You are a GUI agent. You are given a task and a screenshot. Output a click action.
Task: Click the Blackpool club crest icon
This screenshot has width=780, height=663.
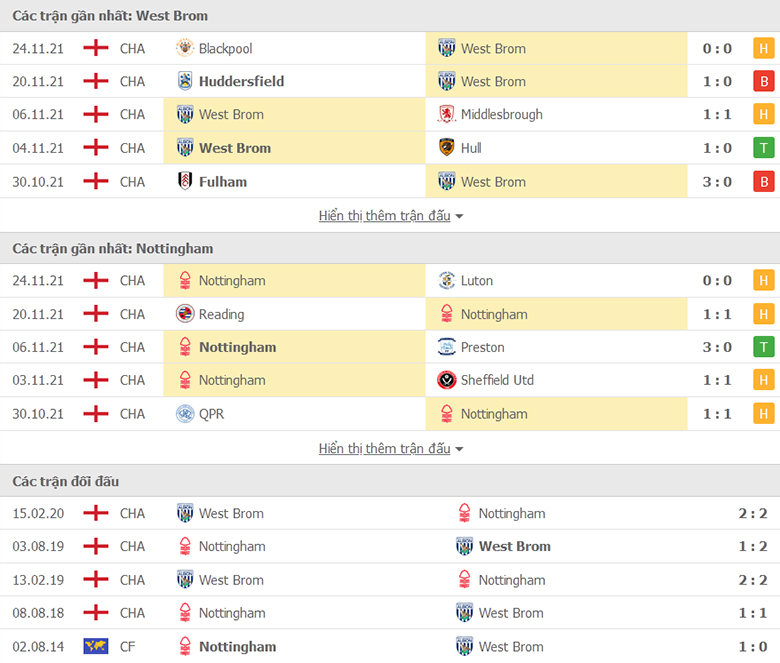pos(185,48)
